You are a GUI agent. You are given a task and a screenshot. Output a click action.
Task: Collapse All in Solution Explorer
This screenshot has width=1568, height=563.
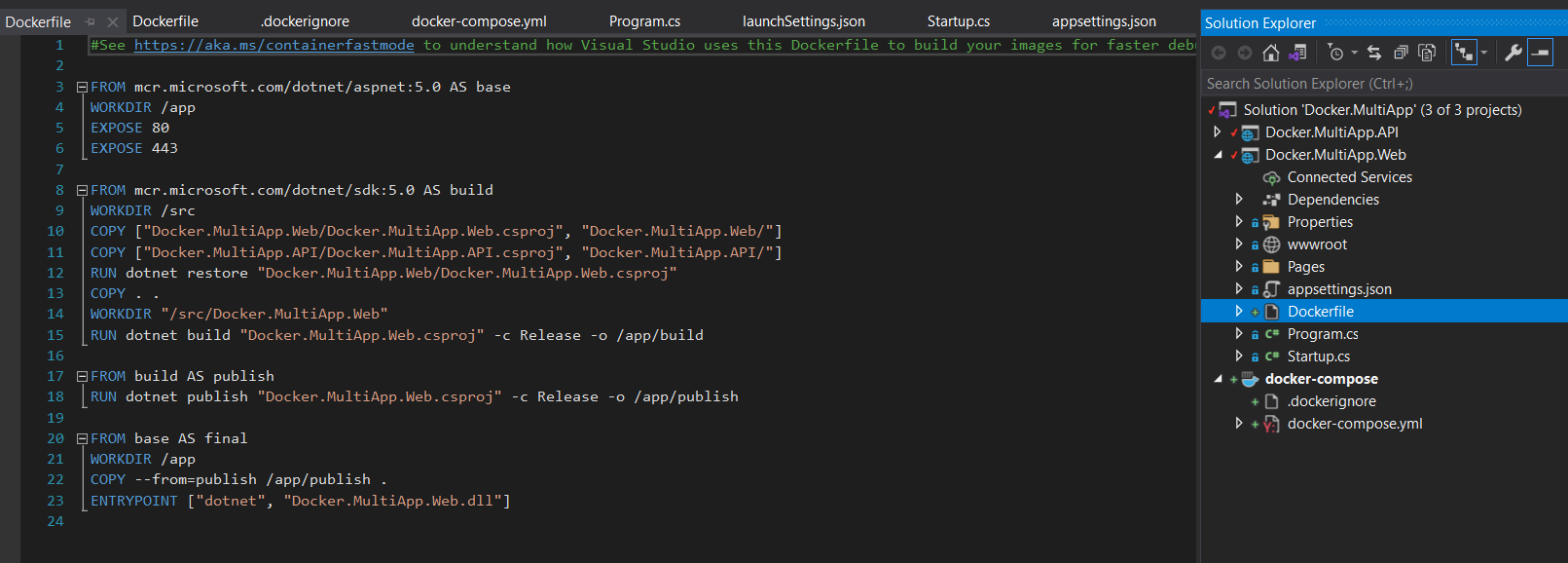(x=1401, y=53)
